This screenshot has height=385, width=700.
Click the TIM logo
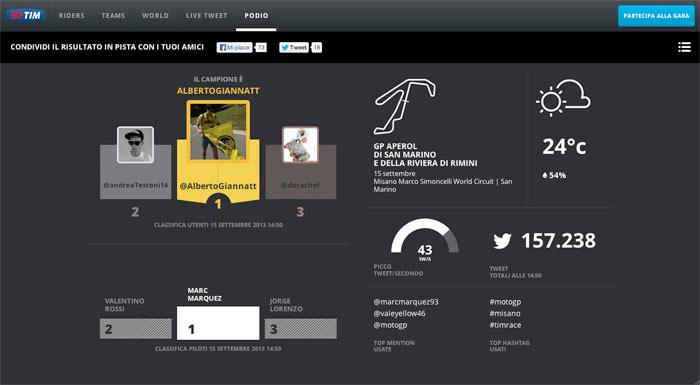[x=25, y=15]
